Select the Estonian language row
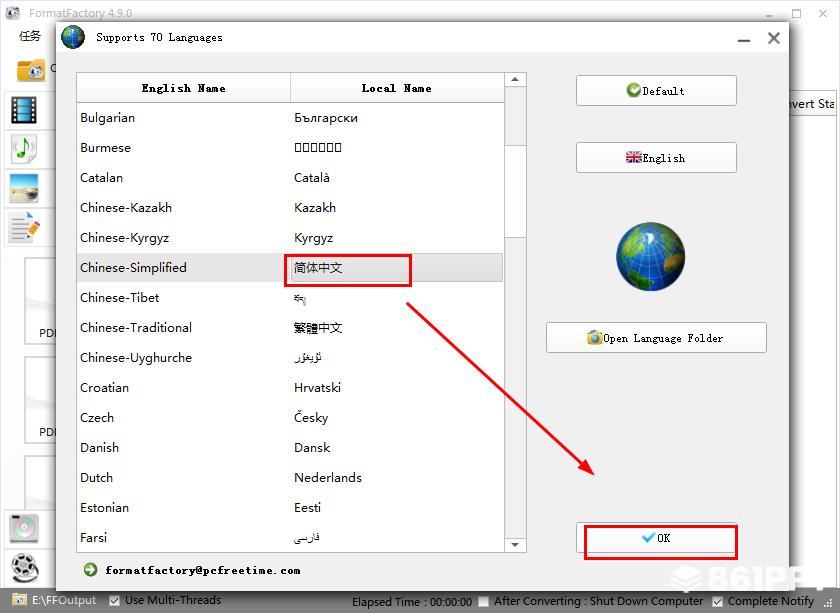The width and height of the screenshot is (840, 613). click(x=290, y=508)
